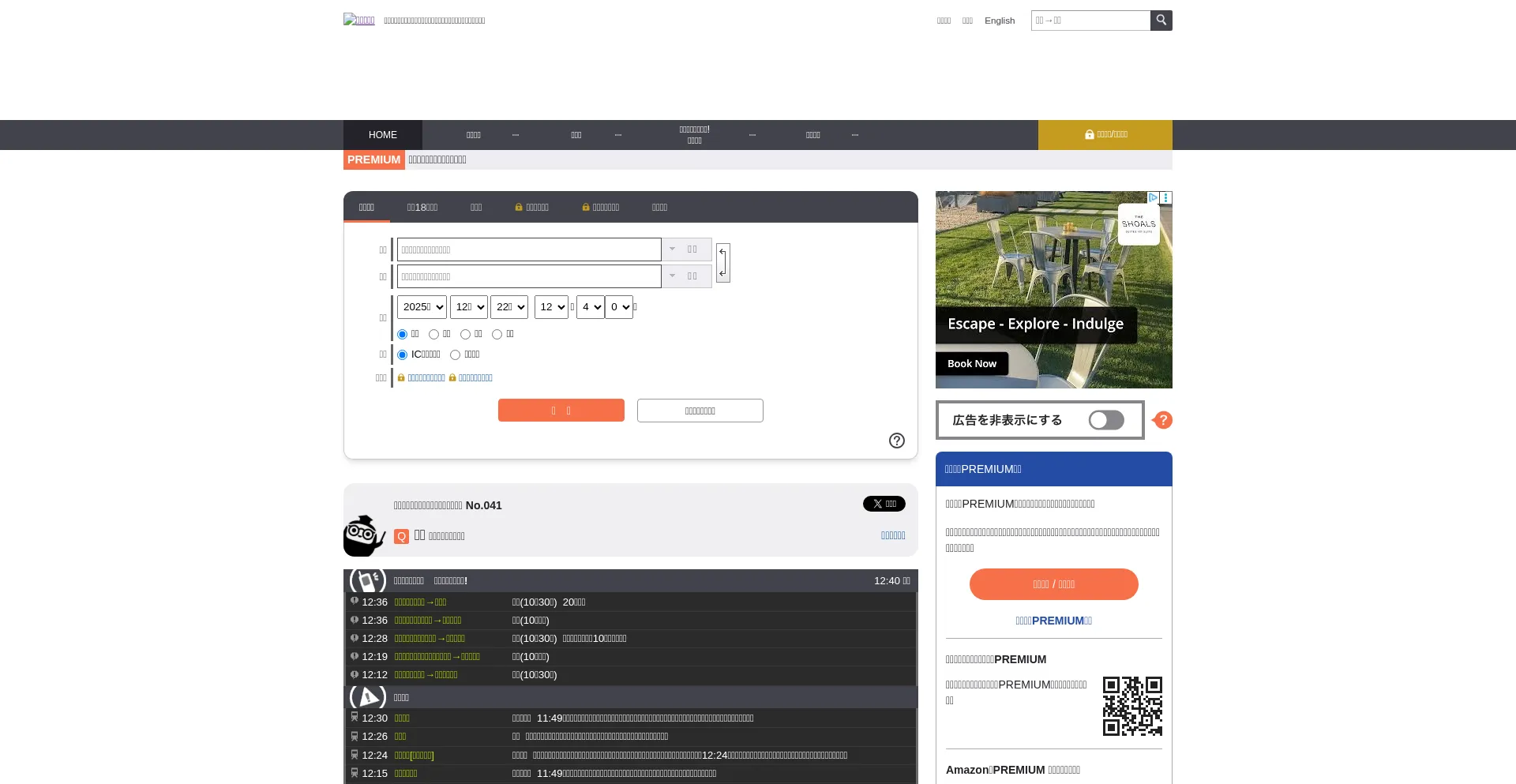Switch site language to English
Screen dimensions: 1516x784
(x=999, y=21)
